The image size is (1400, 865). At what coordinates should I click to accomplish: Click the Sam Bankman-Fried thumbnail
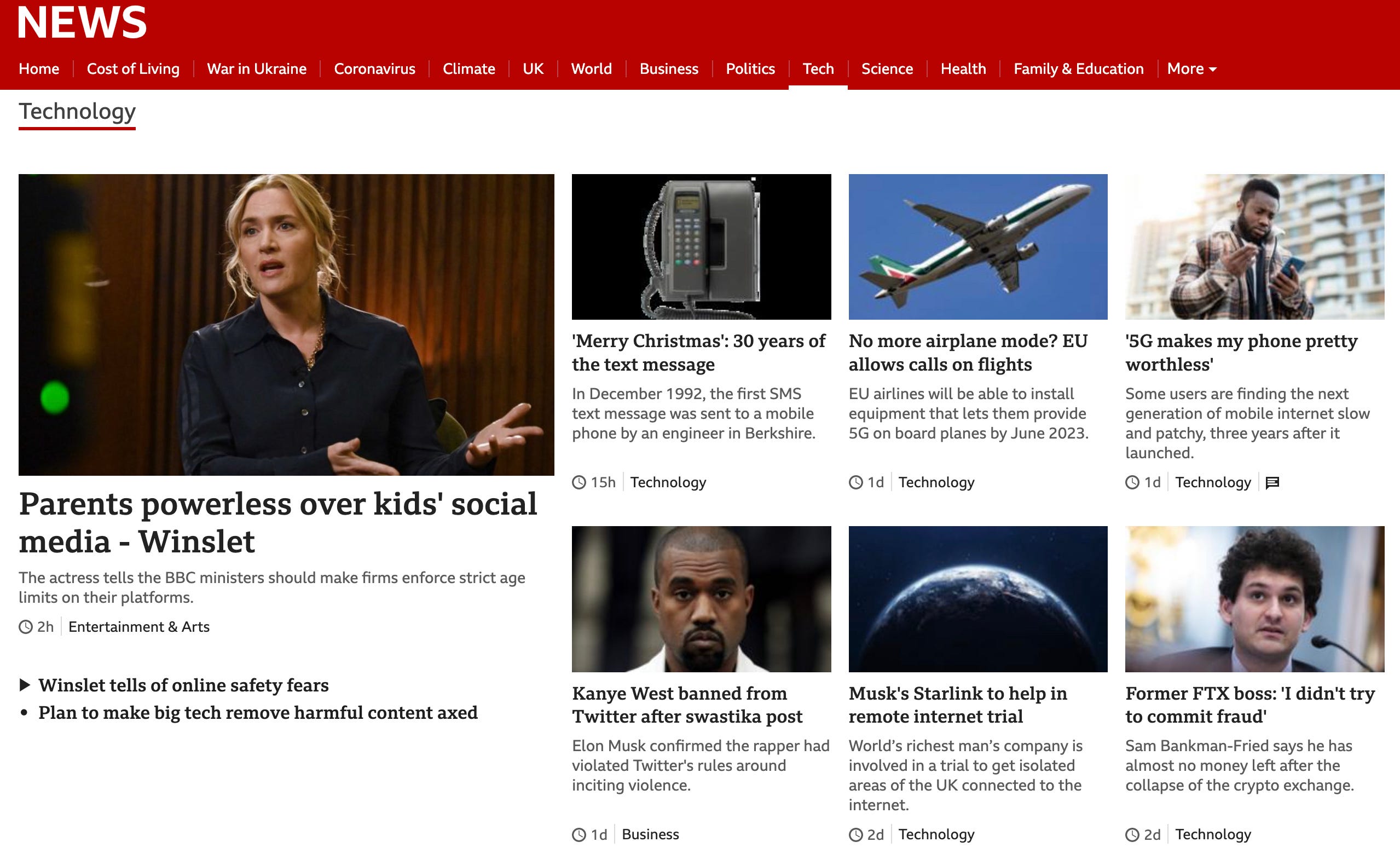point(1255,599)
